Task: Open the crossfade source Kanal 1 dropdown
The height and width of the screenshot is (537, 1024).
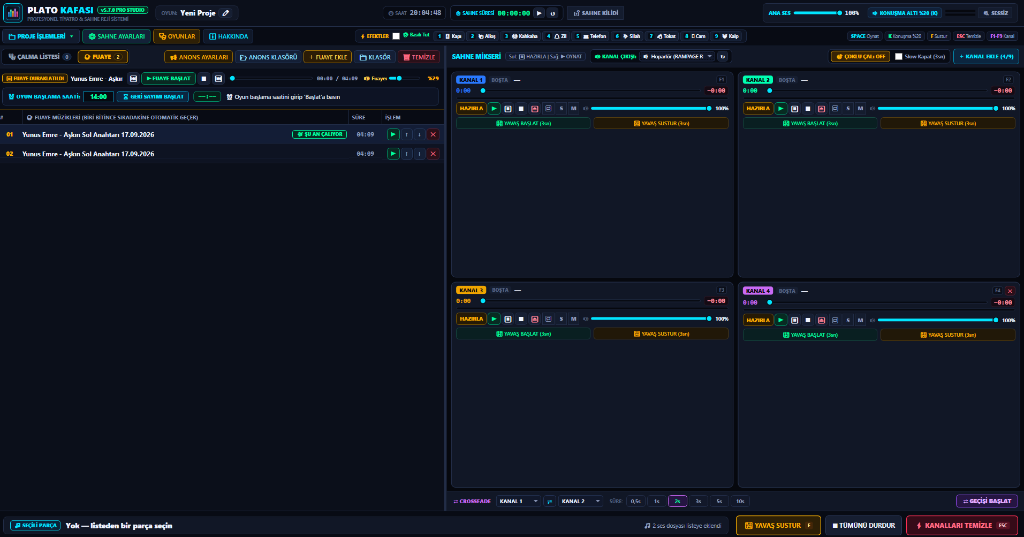Action: pos(519,501)
